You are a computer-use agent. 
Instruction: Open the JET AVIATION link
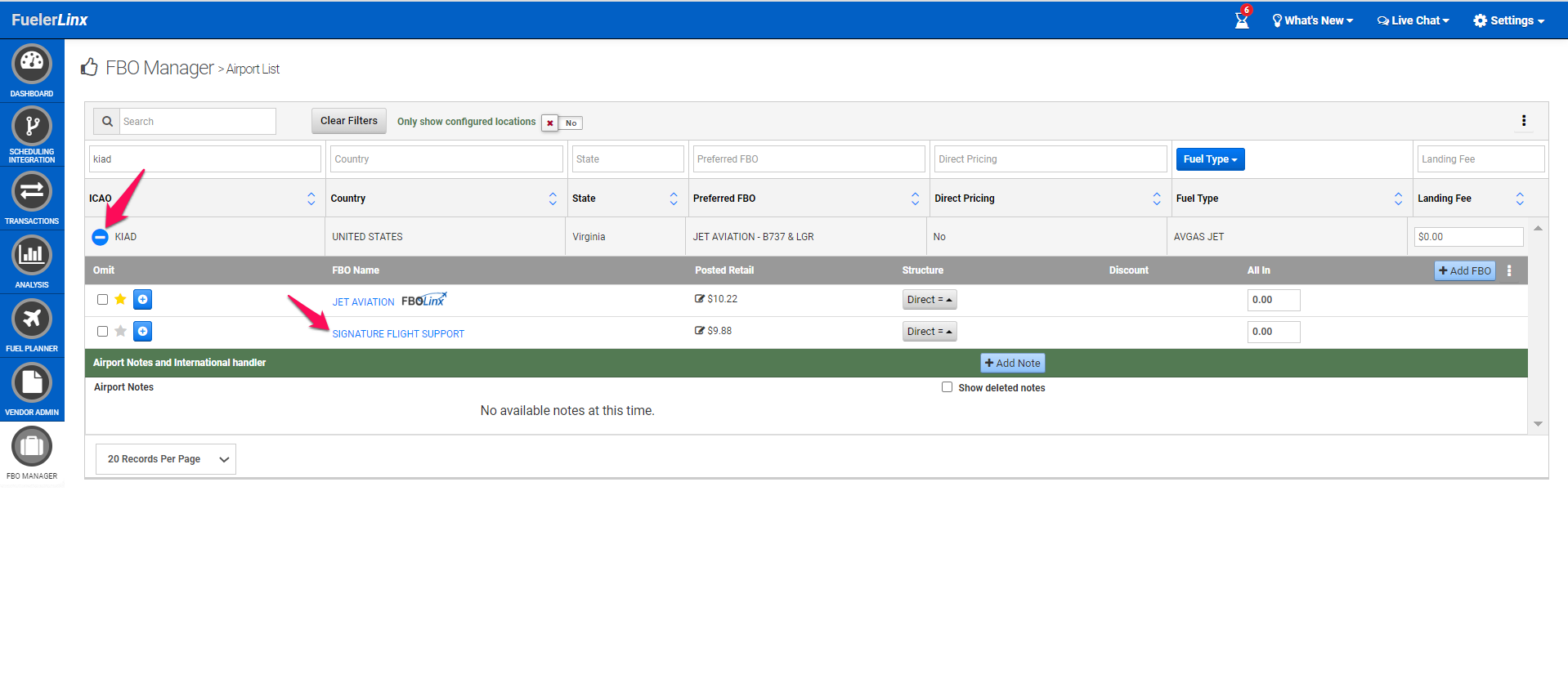(x=363, y=302)
